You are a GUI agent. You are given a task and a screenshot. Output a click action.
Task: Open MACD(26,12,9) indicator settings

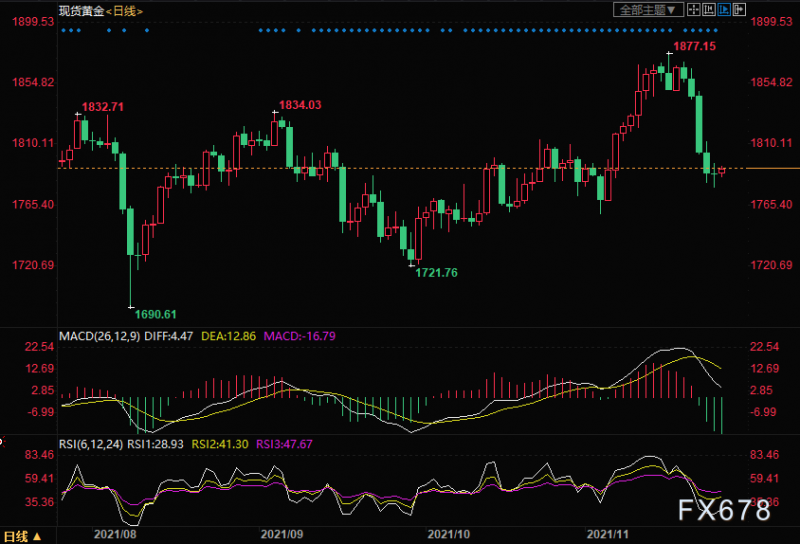(x=99, y=336)
